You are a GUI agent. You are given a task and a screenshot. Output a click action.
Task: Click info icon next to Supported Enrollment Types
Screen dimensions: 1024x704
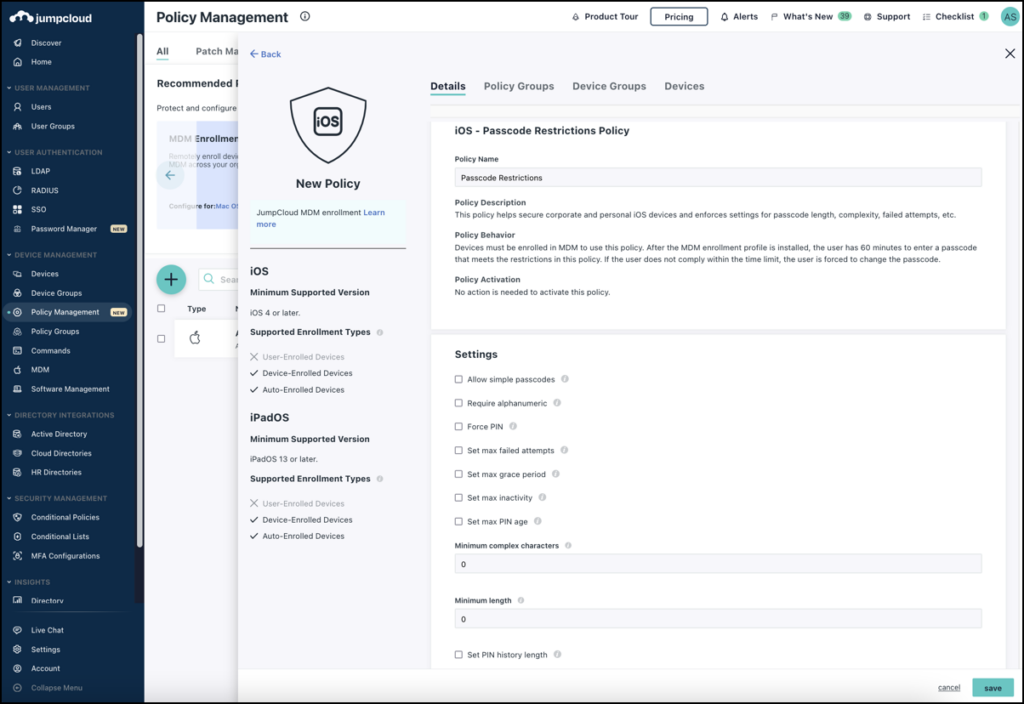tap(380, 332)
